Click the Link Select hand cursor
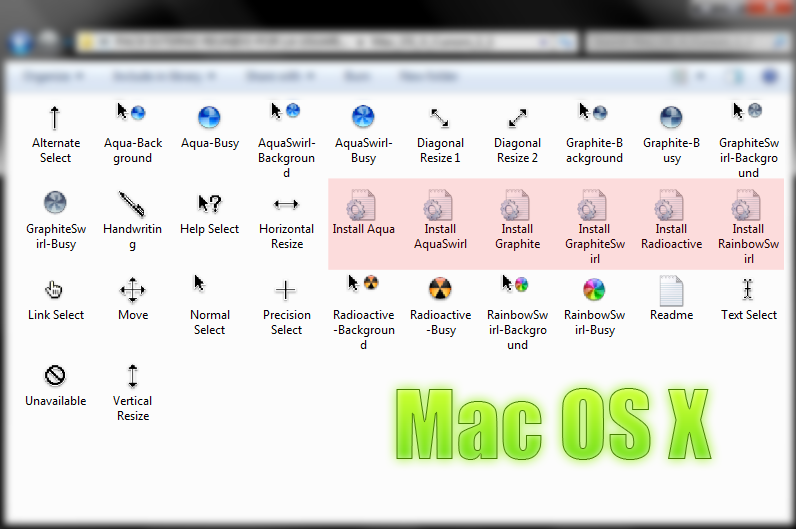Viewport: 796px width, 529px height. pyautogui.click(x=55, y=299)
